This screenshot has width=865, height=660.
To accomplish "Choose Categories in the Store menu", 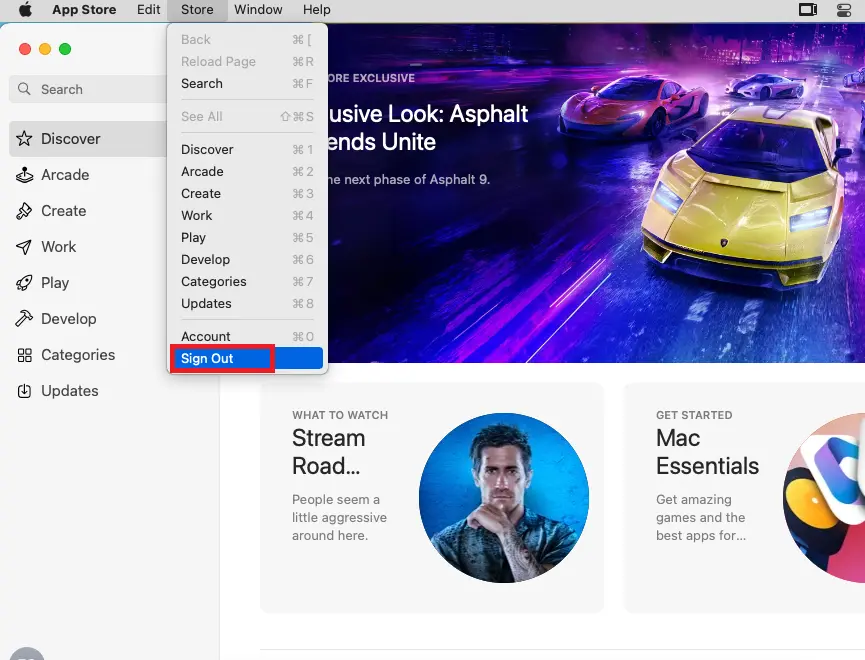I will [247, 281].
